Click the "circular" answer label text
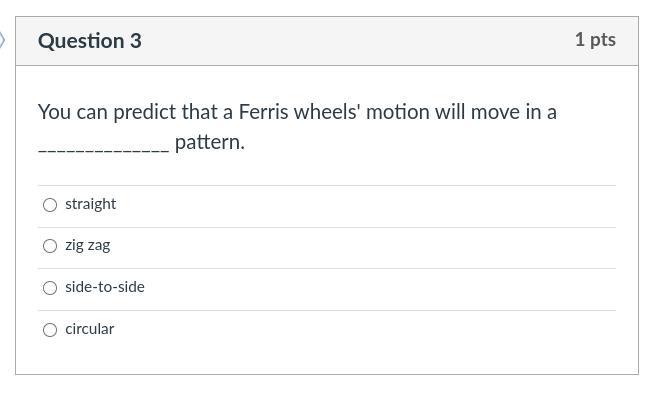The height and width of the screenshot is (405, 665). [89, 329]
